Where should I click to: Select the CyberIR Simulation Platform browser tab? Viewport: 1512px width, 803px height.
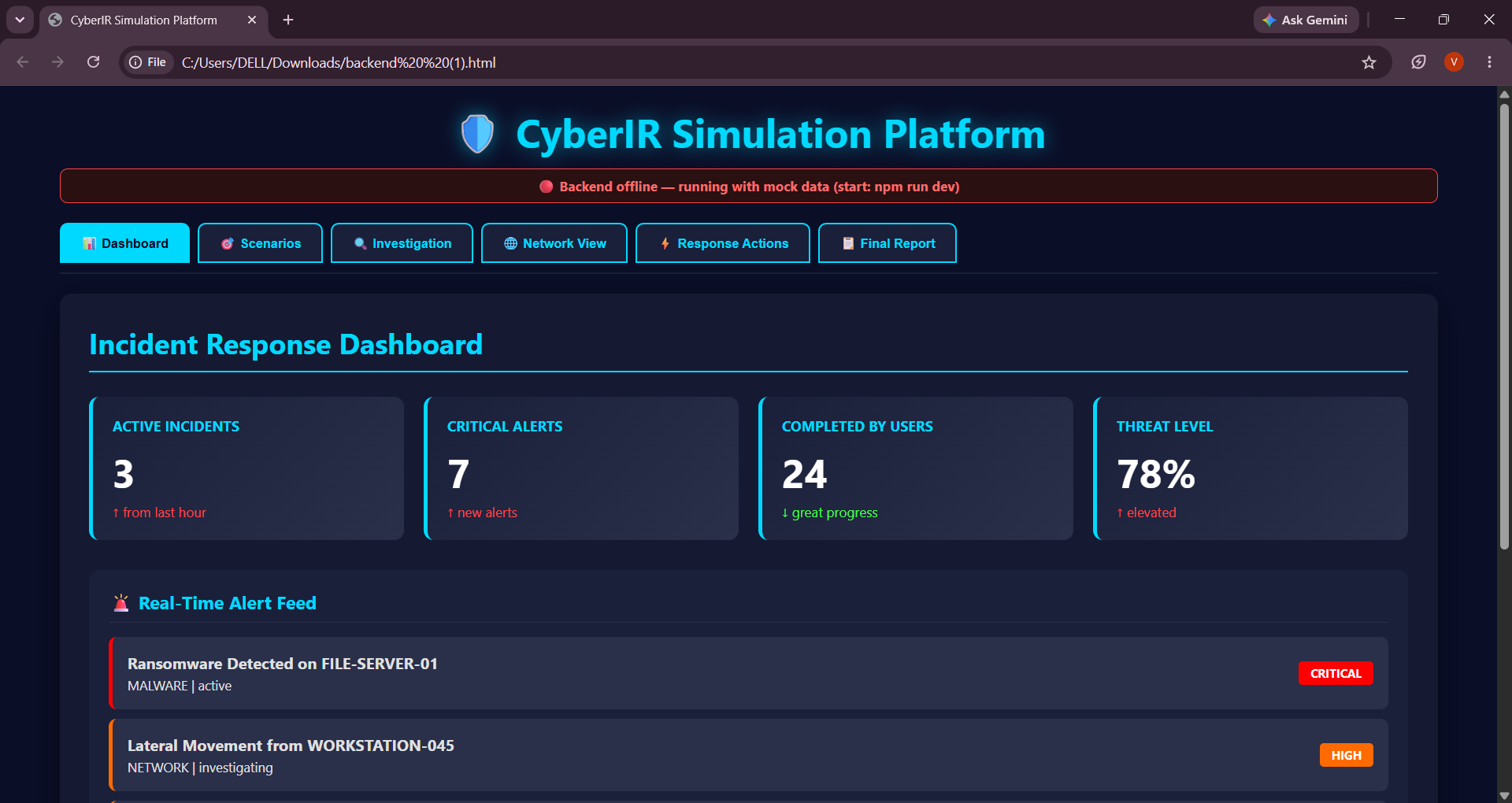click(x=154, y=20)
